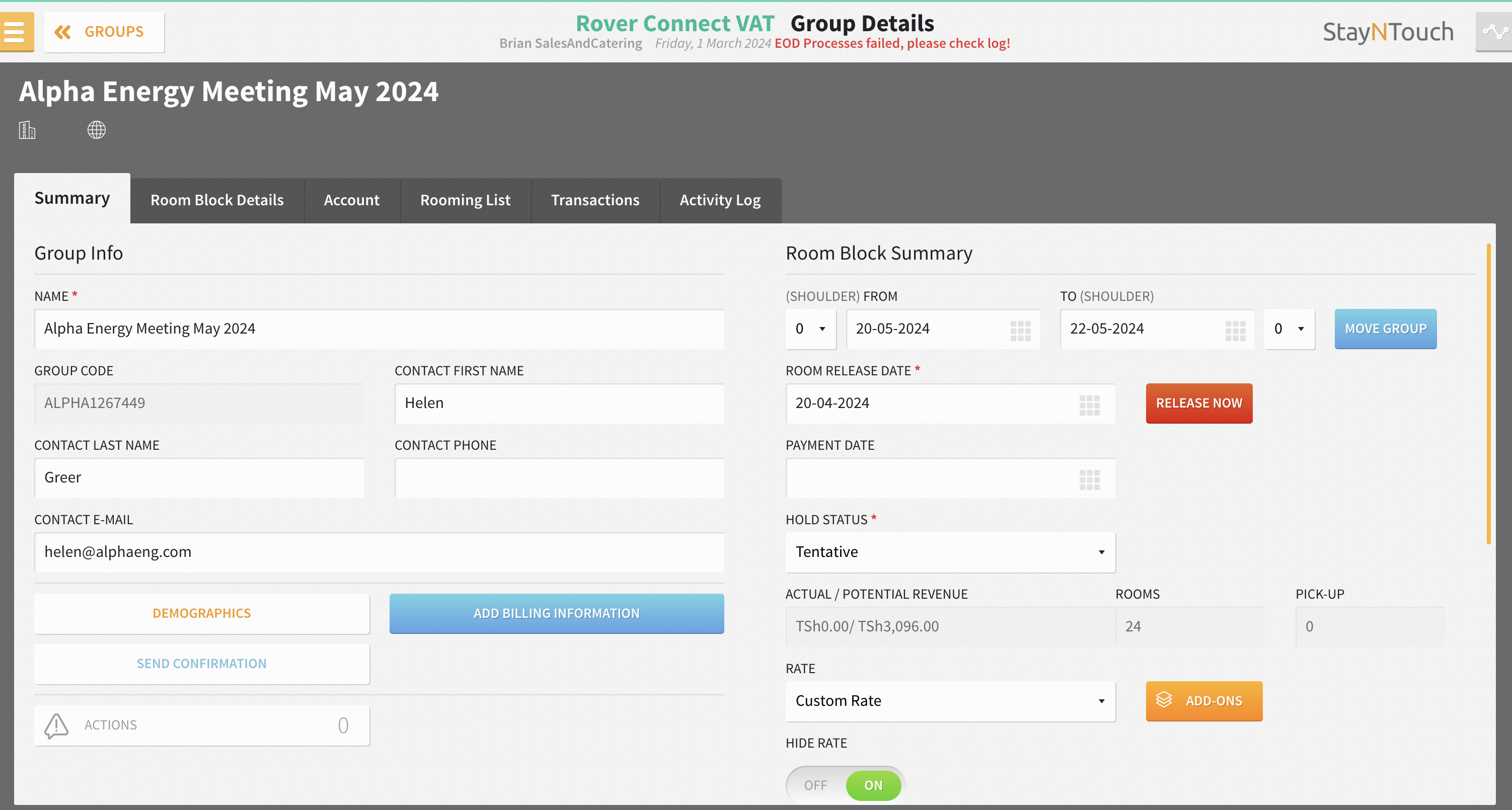Open the From date calendar picker
Viewport: 1512px width, 810px height.
pos(1020,330)
